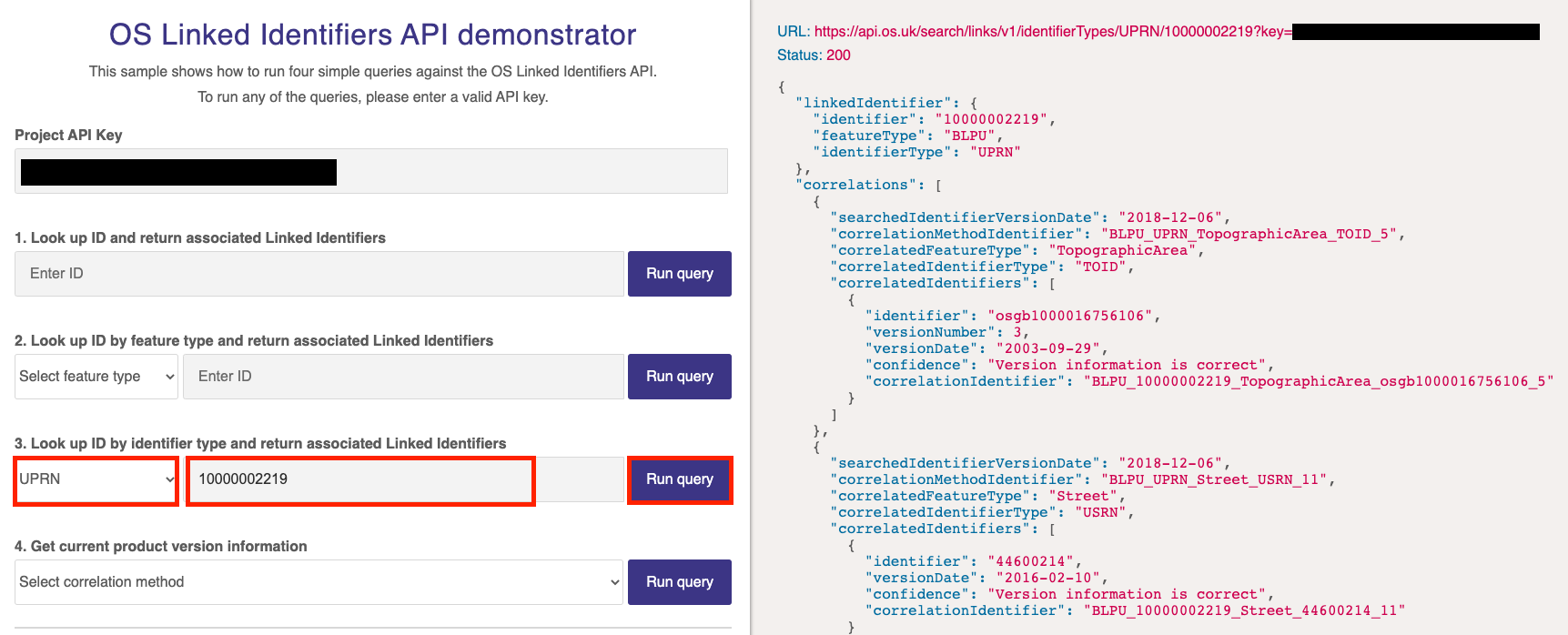Click correlatedIdentifierType value "USRN"
The height and width of the screenshot is (635, 1568).
(1100, 512)
